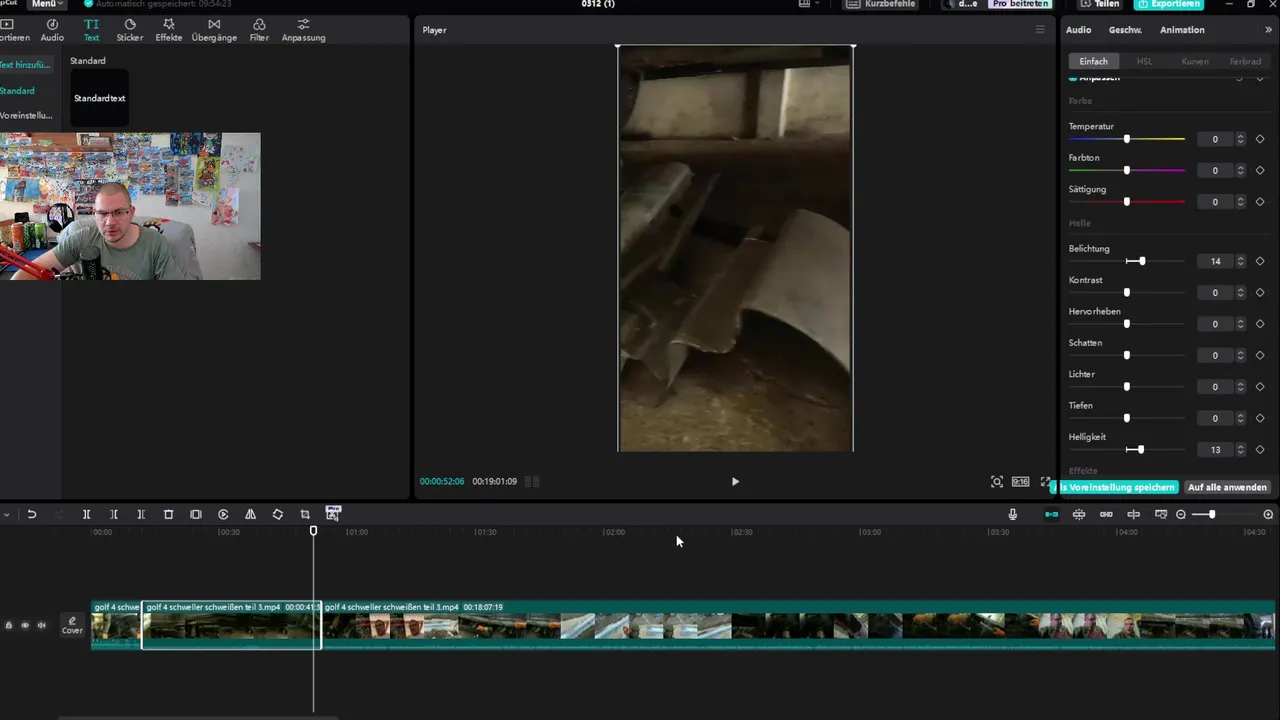Viewport: 1280px width, 720px height.
Task: Open the Anpassung tab in the top toolbar
Action: (303, 30)
